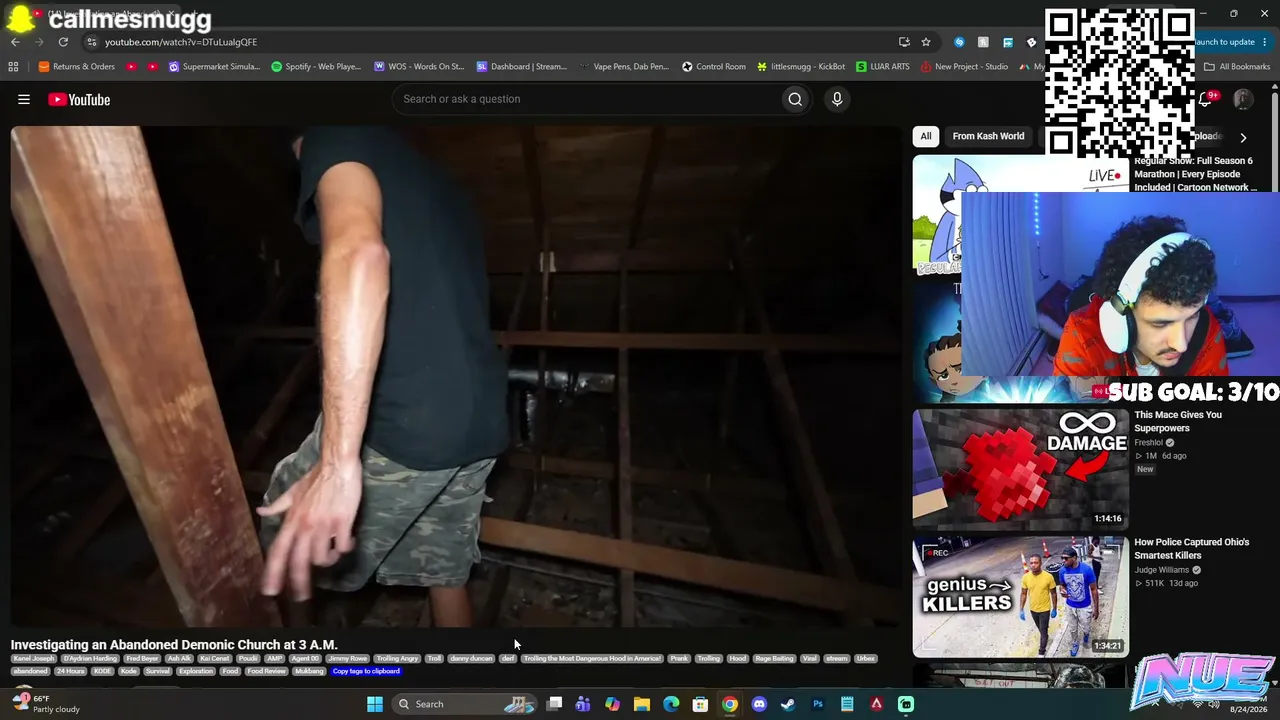Open Steam from the taskbar
The height and width of the screenshot is (720, 1280).
(x=788, y=704)
